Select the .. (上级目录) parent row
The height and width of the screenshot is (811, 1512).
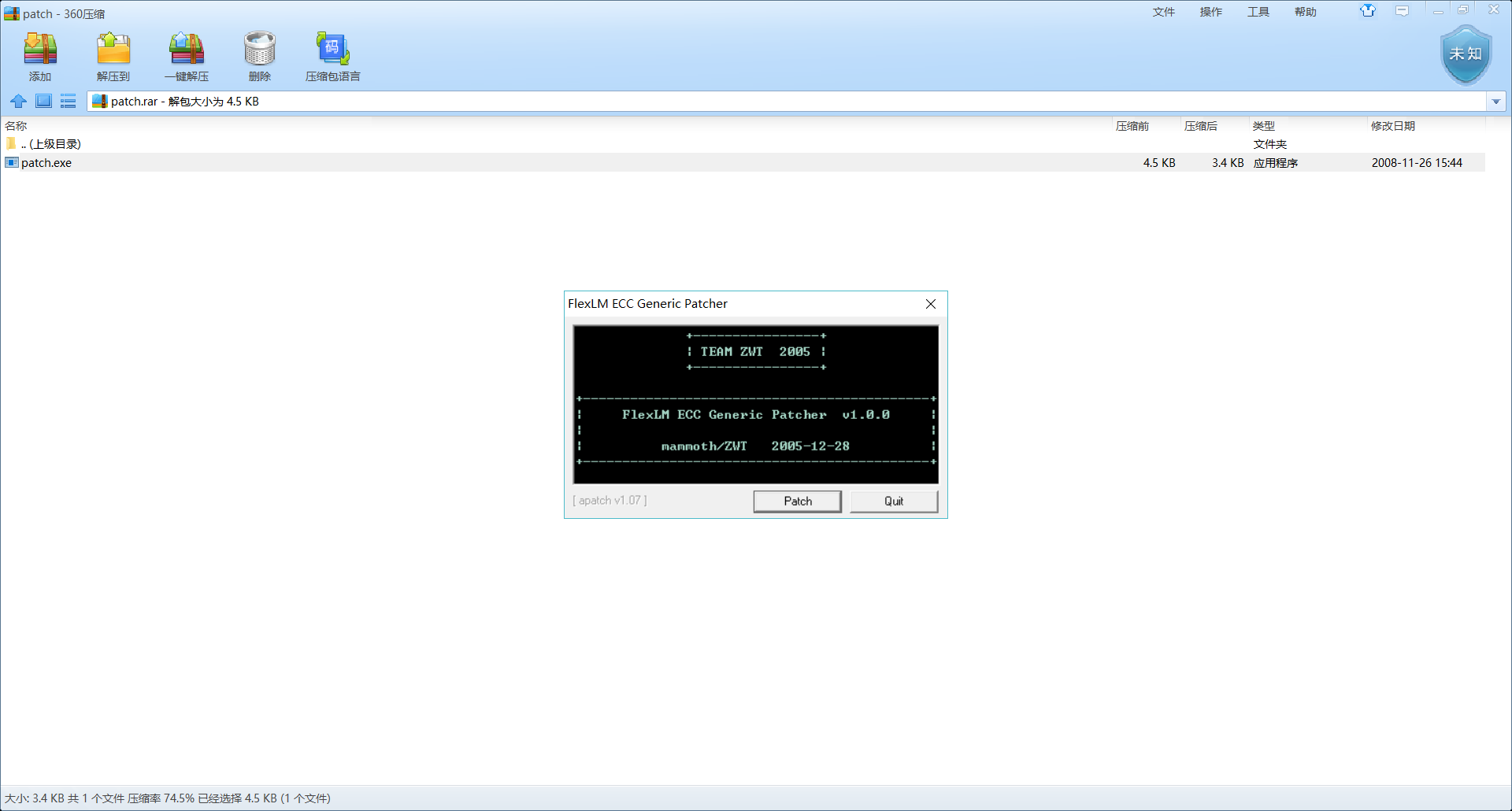point(743,144)
